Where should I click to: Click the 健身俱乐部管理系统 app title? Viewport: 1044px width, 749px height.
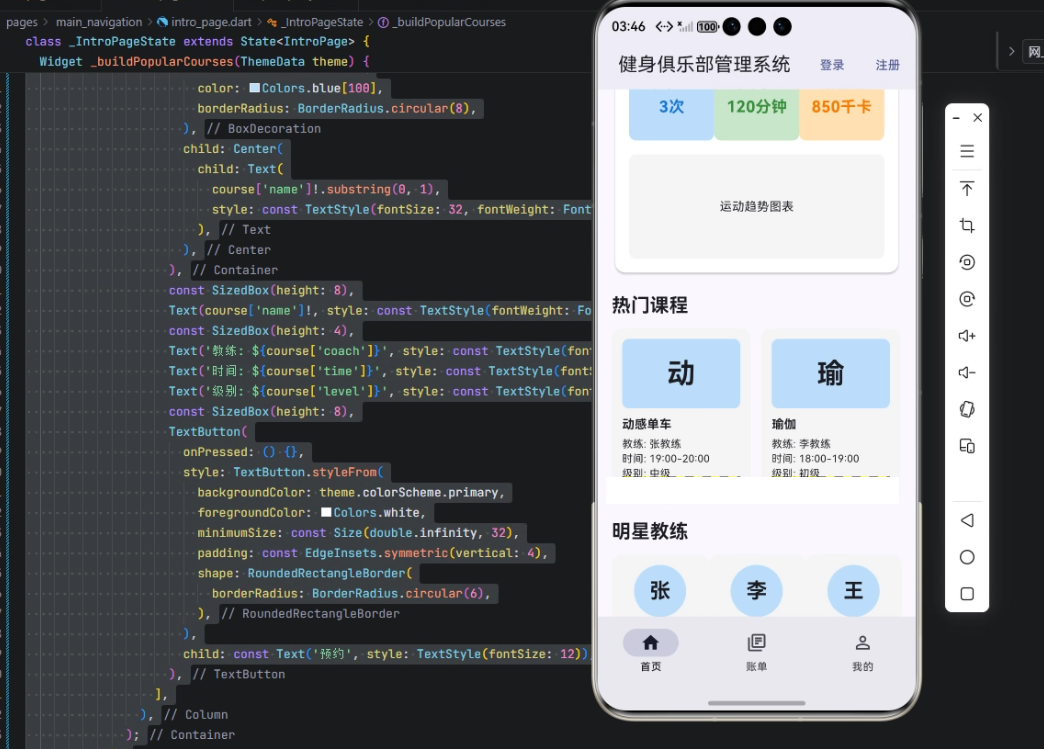[704, 65]
